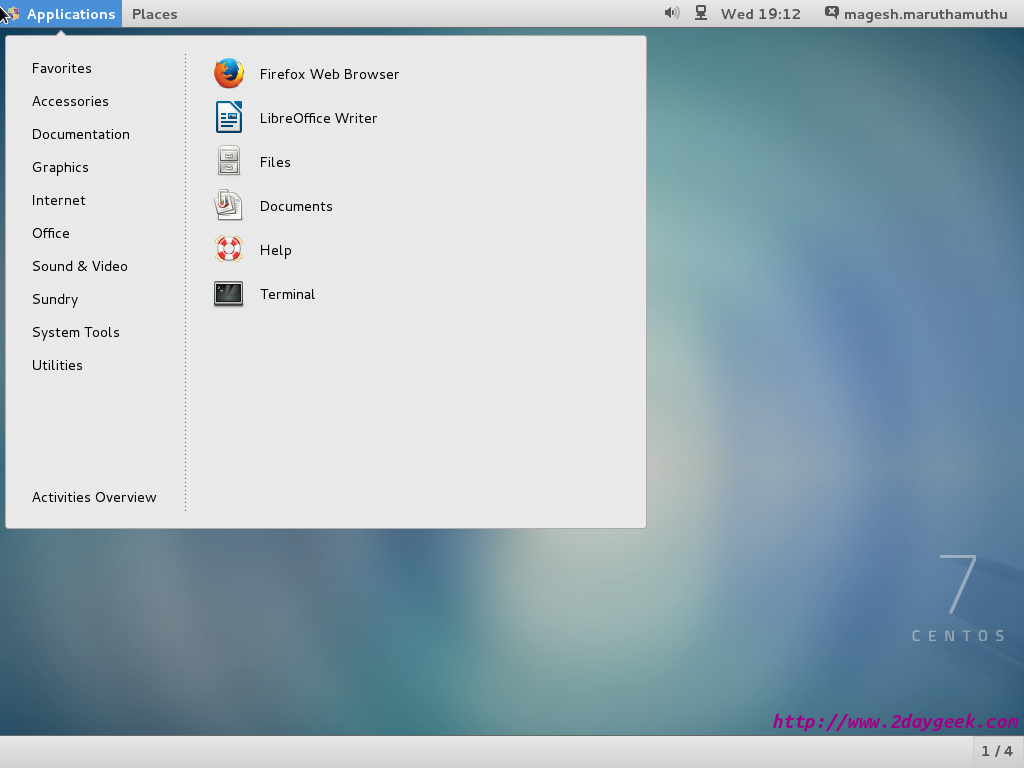The height and width of the screenshot is (768, 1024).
Task: Open the Help lifebuoy icon
Action: pyautogui.click(x=229, y=249)
